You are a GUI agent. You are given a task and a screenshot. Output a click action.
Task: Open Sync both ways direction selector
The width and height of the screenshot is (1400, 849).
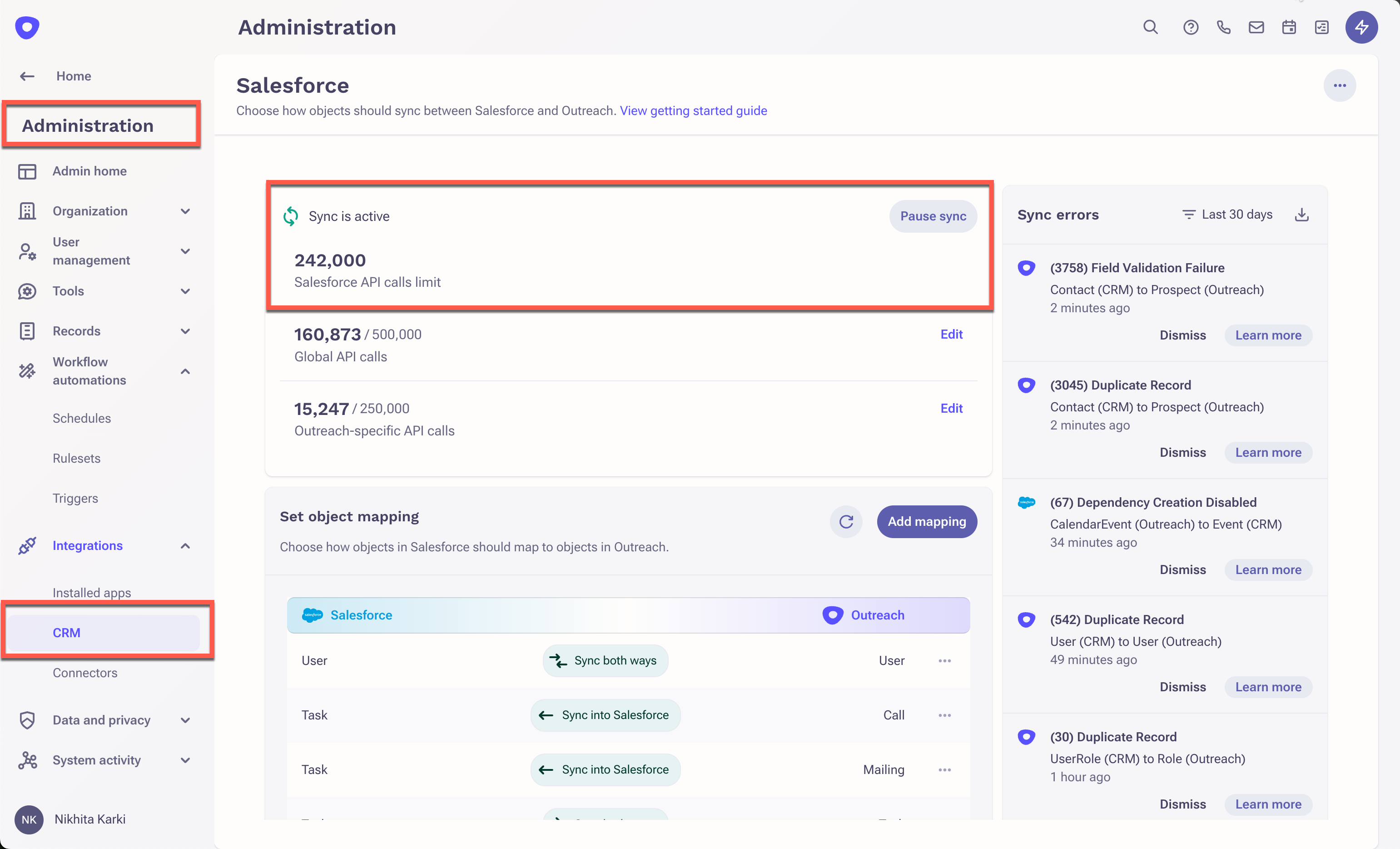tap(605, 660)
